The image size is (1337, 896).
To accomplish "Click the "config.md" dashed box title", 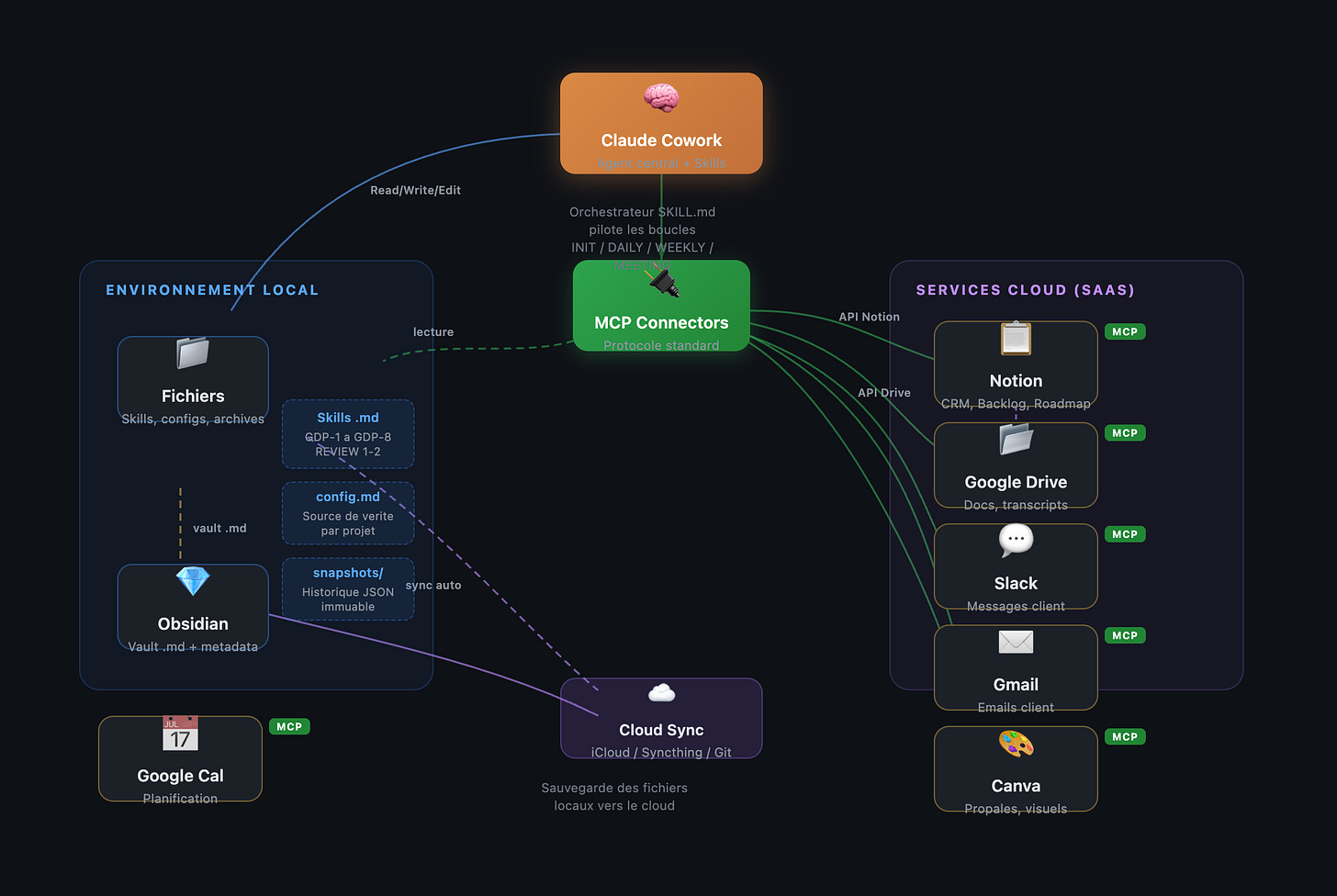I will coord(348,497).
